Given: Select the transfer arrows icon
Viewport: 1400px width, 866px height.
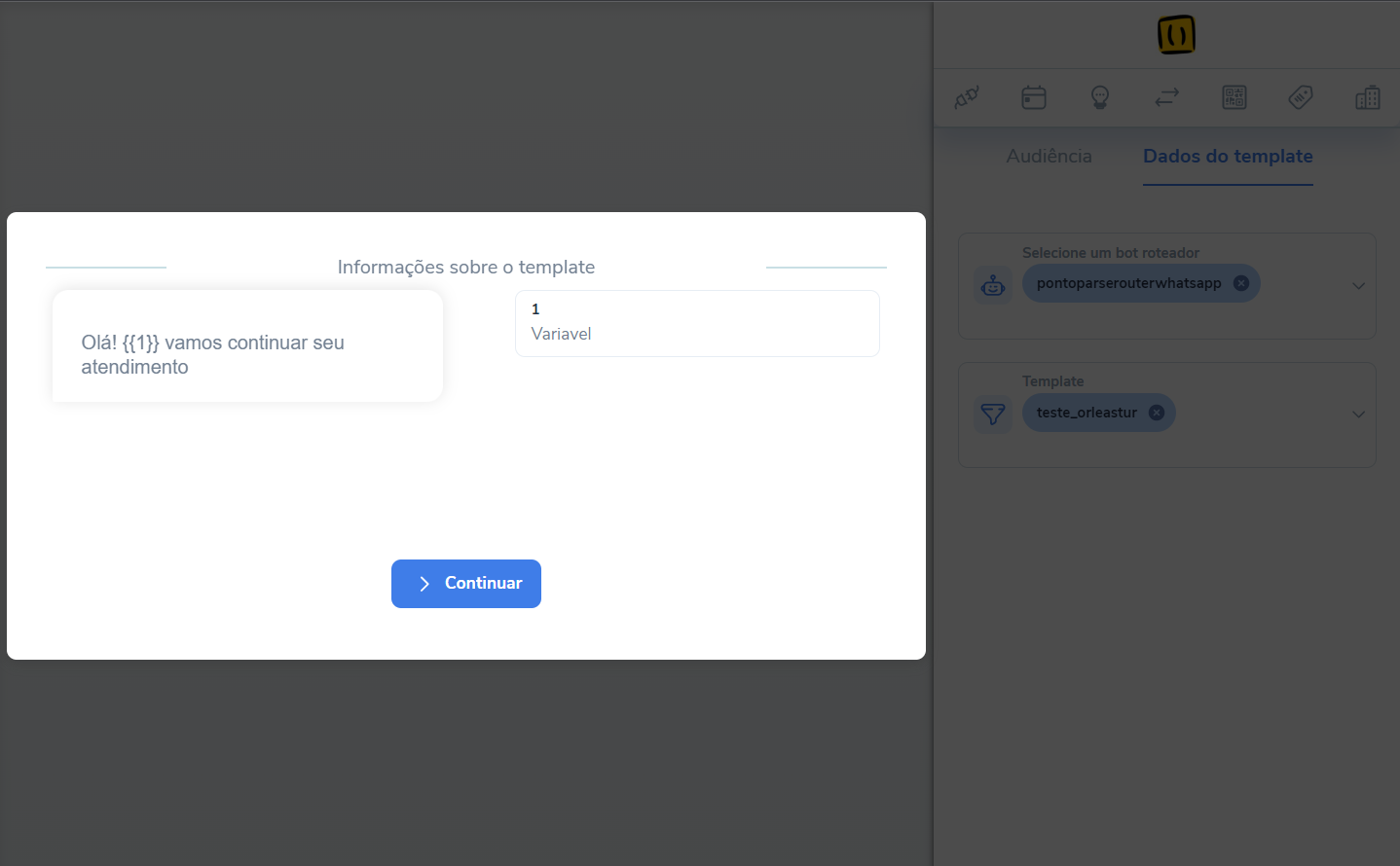Looking at the screenshot, I should [1165, 97].
